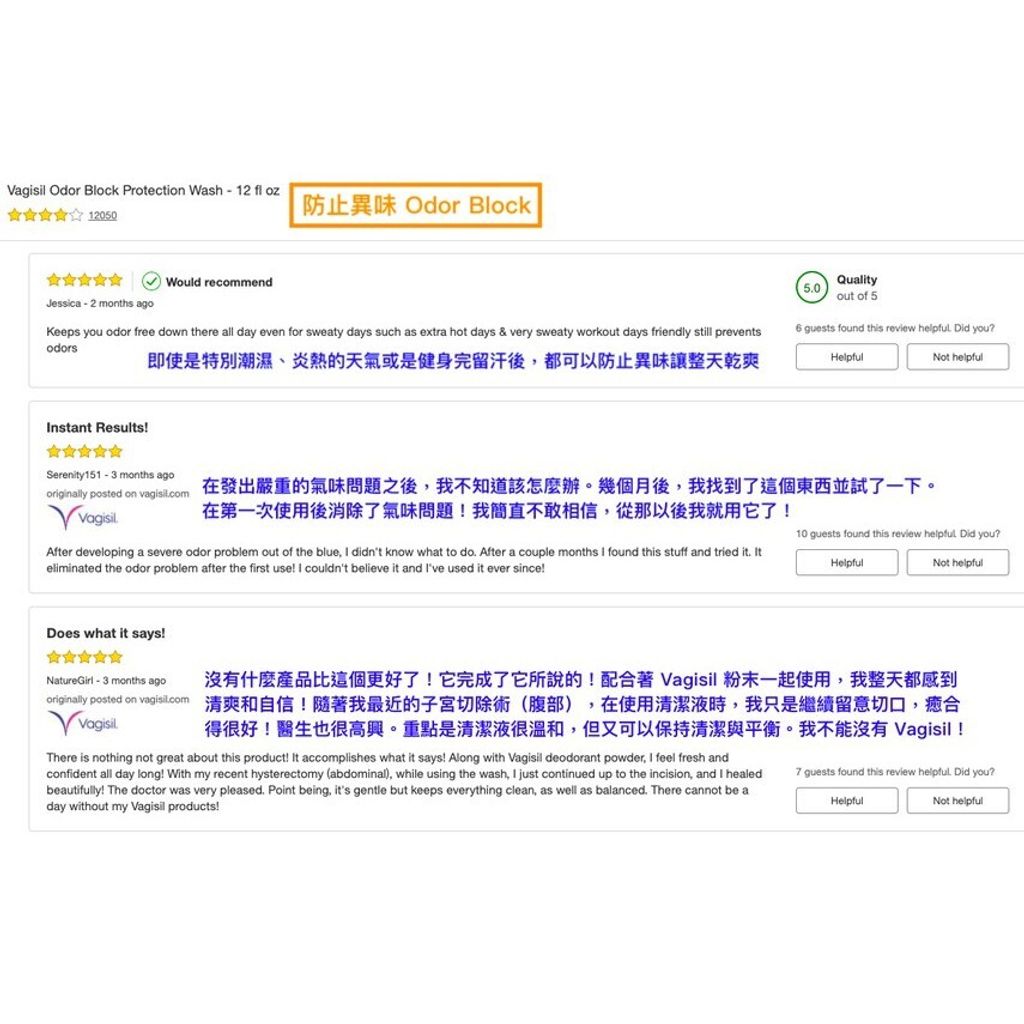Viewport: 1024px width, 1024px height.
Task: Mark Serenity151's review as Not helpful
Action: (957, 563)
